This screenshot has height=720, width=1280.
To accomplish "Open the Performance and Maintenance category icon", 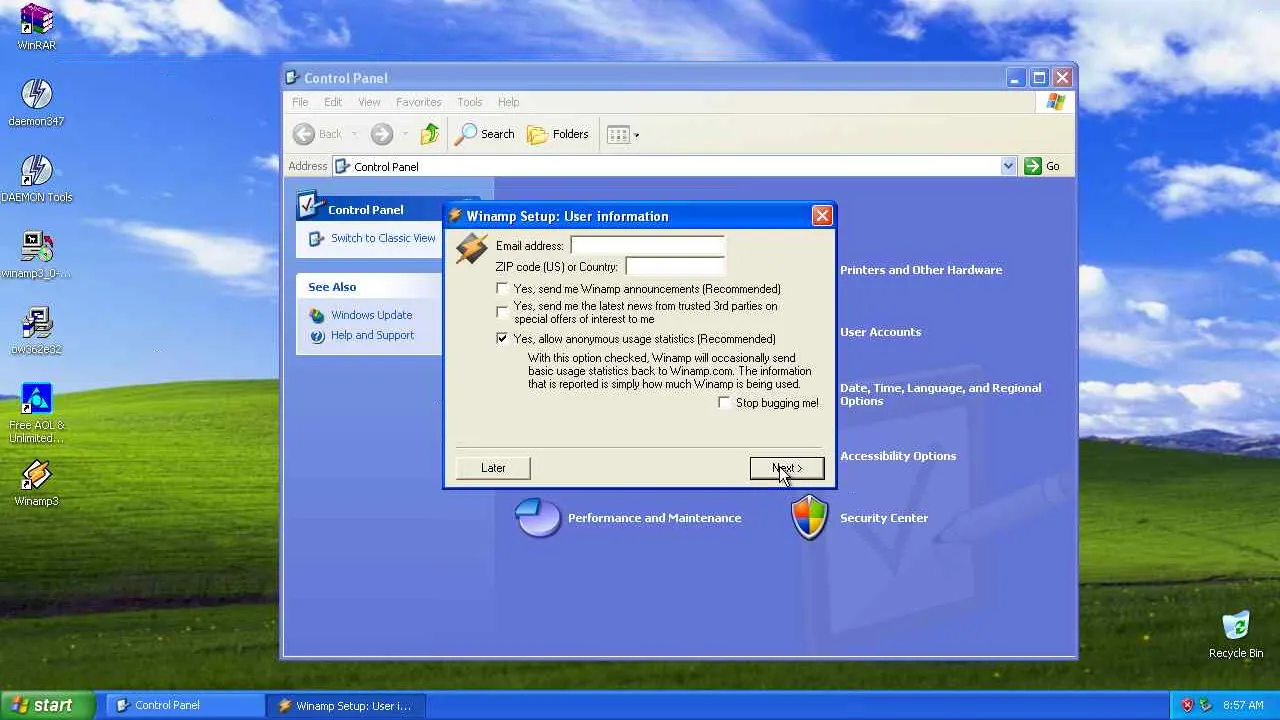I will 538,518.
